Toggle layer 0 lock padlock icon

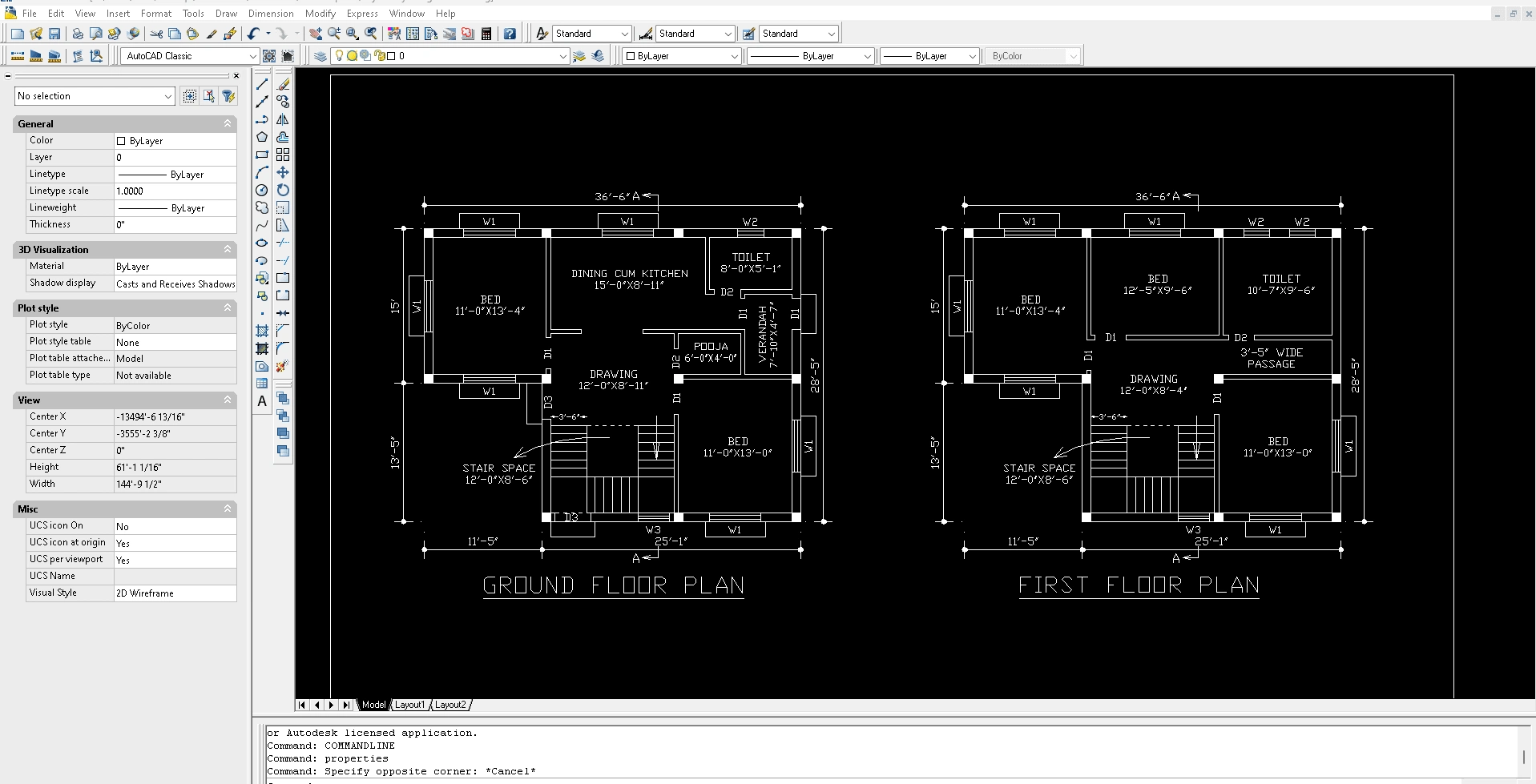380,56
